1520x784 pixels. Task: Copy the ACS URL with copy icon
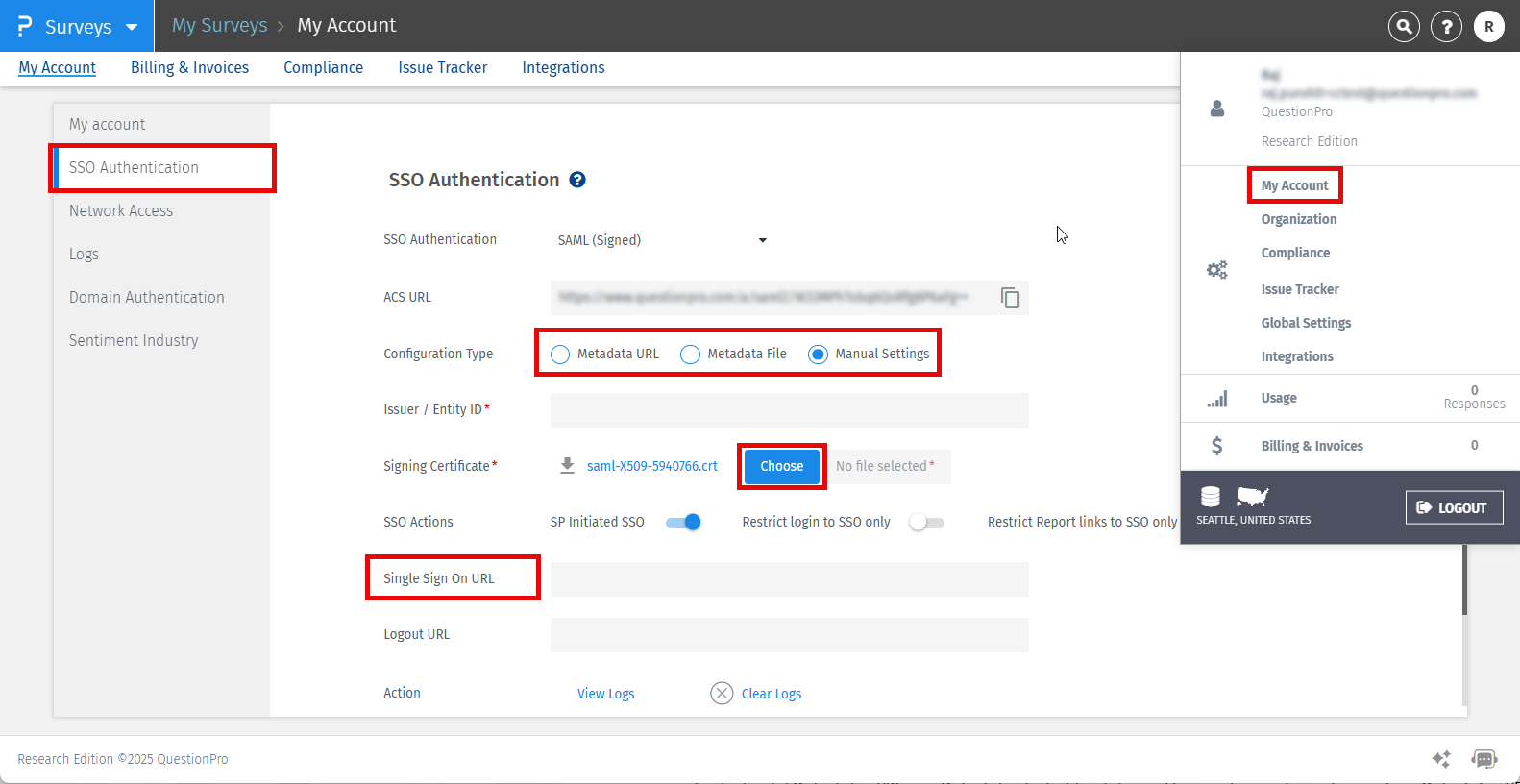click(1010, 298)
